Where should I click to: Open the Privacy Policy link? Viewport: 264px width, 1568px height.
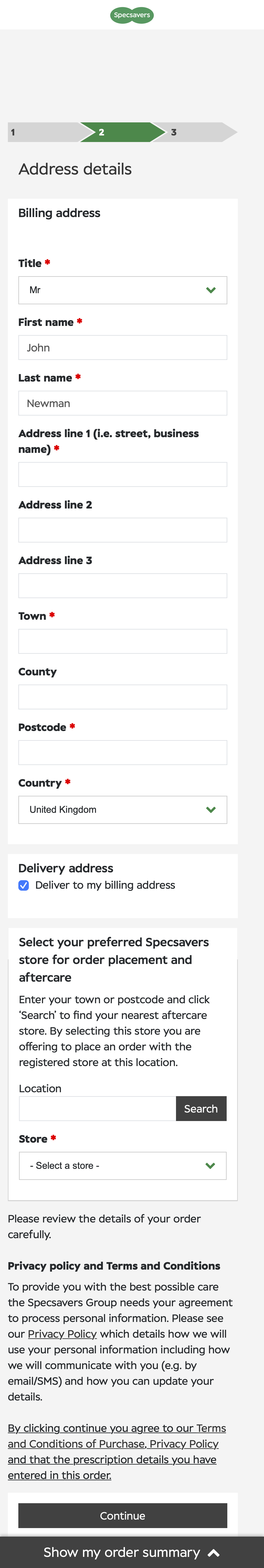(62, 1334)
